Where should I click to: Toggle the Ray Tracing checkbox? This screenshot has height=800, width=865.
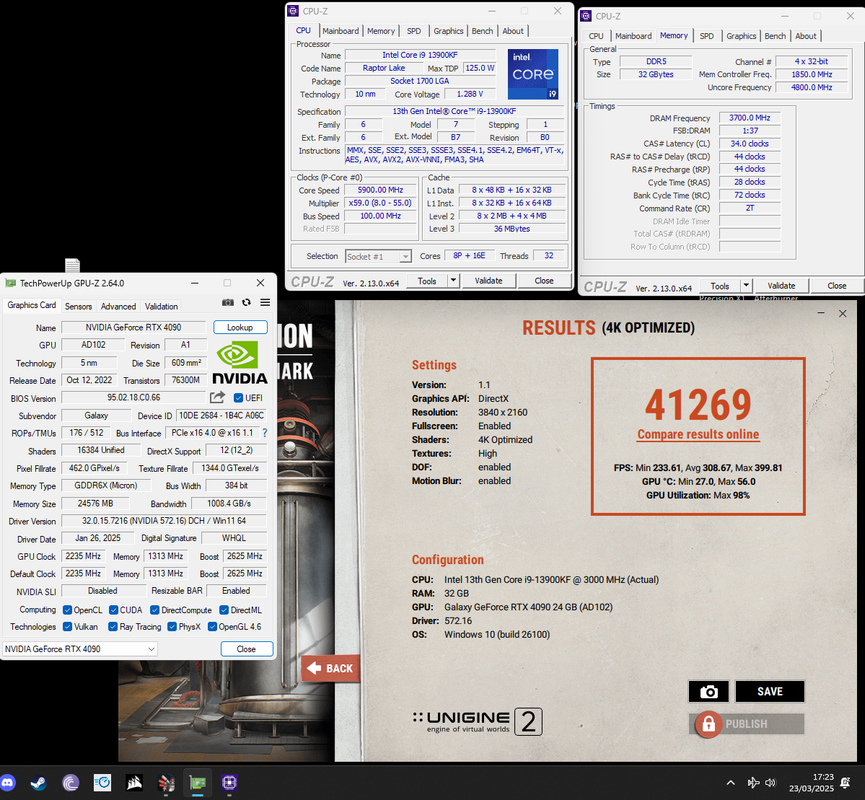click(x=113, y=626)
